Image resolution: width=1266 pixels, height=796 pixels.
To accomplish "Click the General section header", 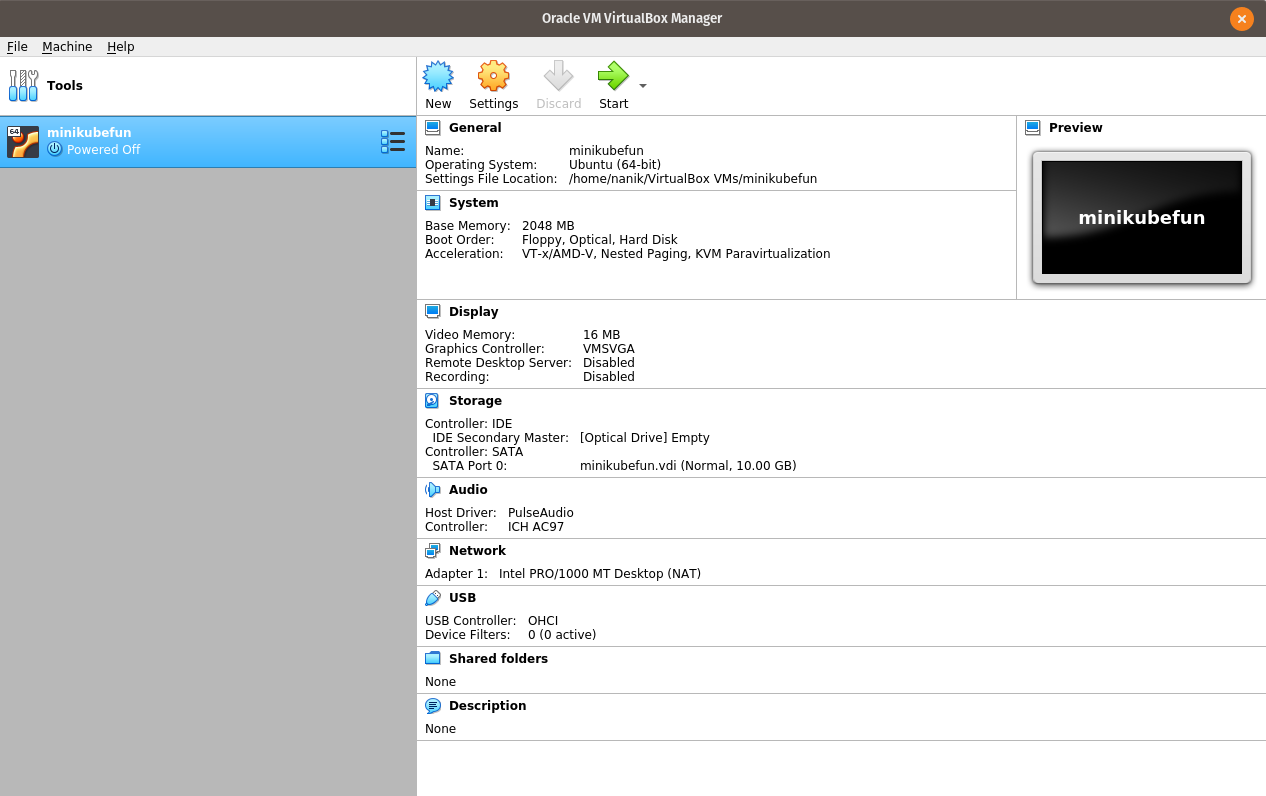I will pos(475,128).
